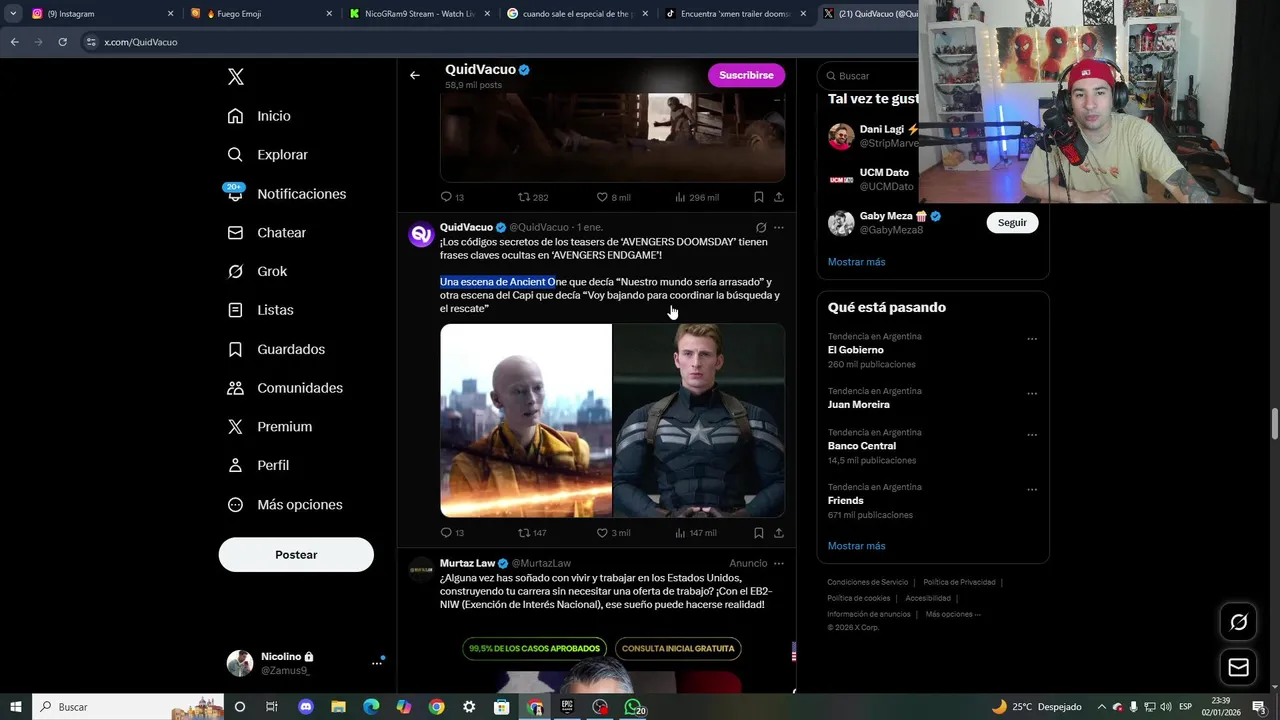Open Perfil in the sidebar

[x=258, y=466]
